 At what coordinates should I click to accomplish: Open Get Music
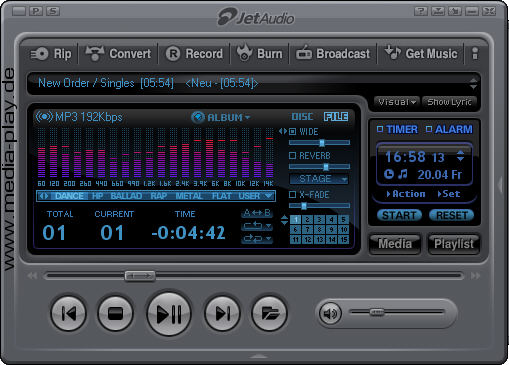pyautogui.click(x=421, y=53)
